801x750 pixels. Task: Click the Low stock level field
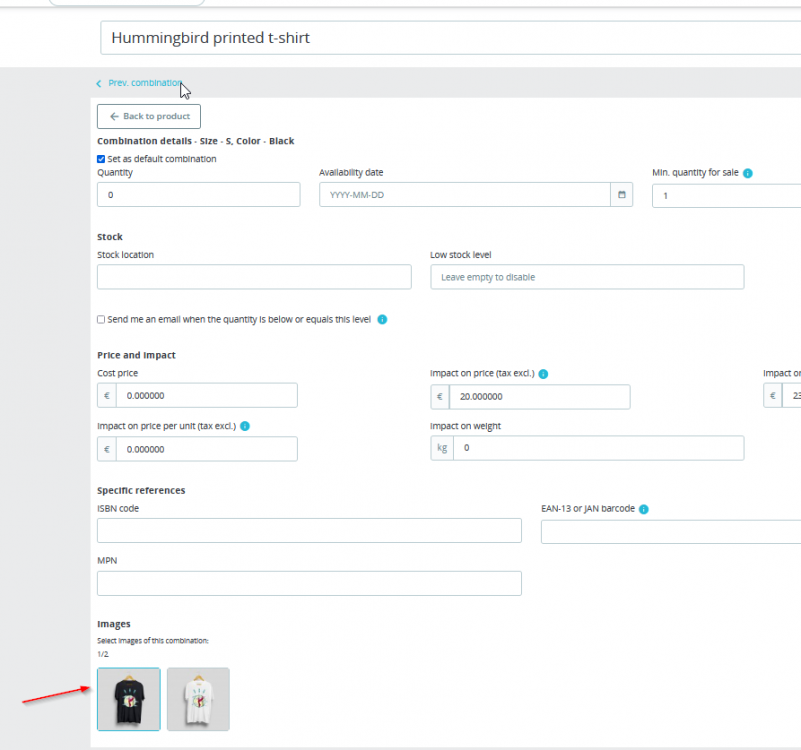coord(587,277)
